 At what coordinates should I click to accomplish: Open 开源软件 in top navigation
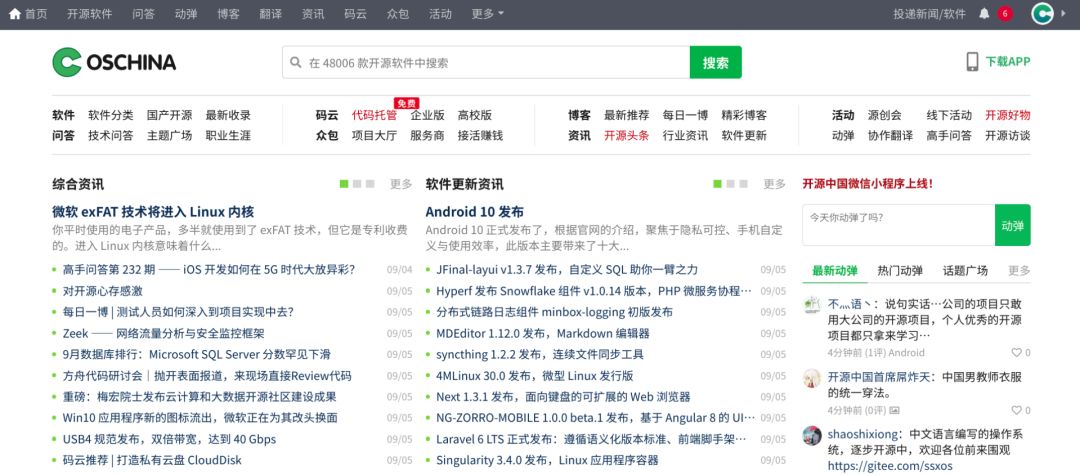tap(90, 14)
